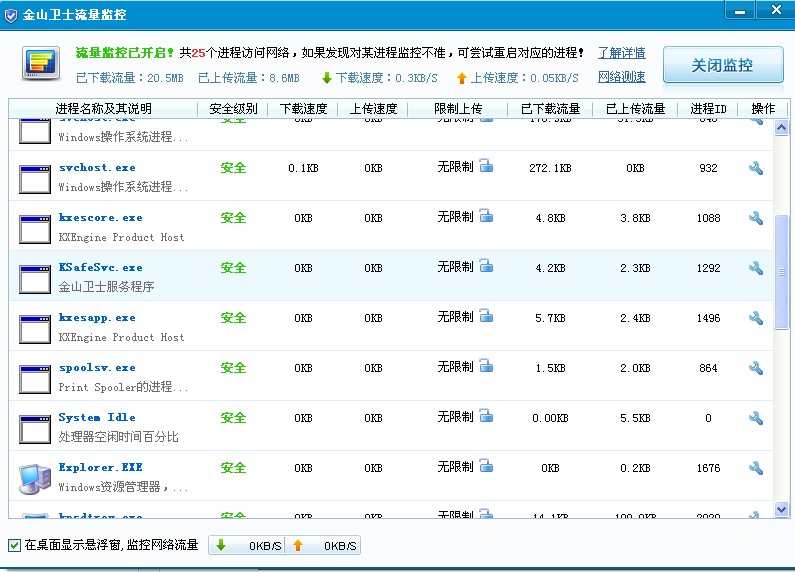
Task: Click the scrollbar up arrow
Action: (x=781, y=127)
